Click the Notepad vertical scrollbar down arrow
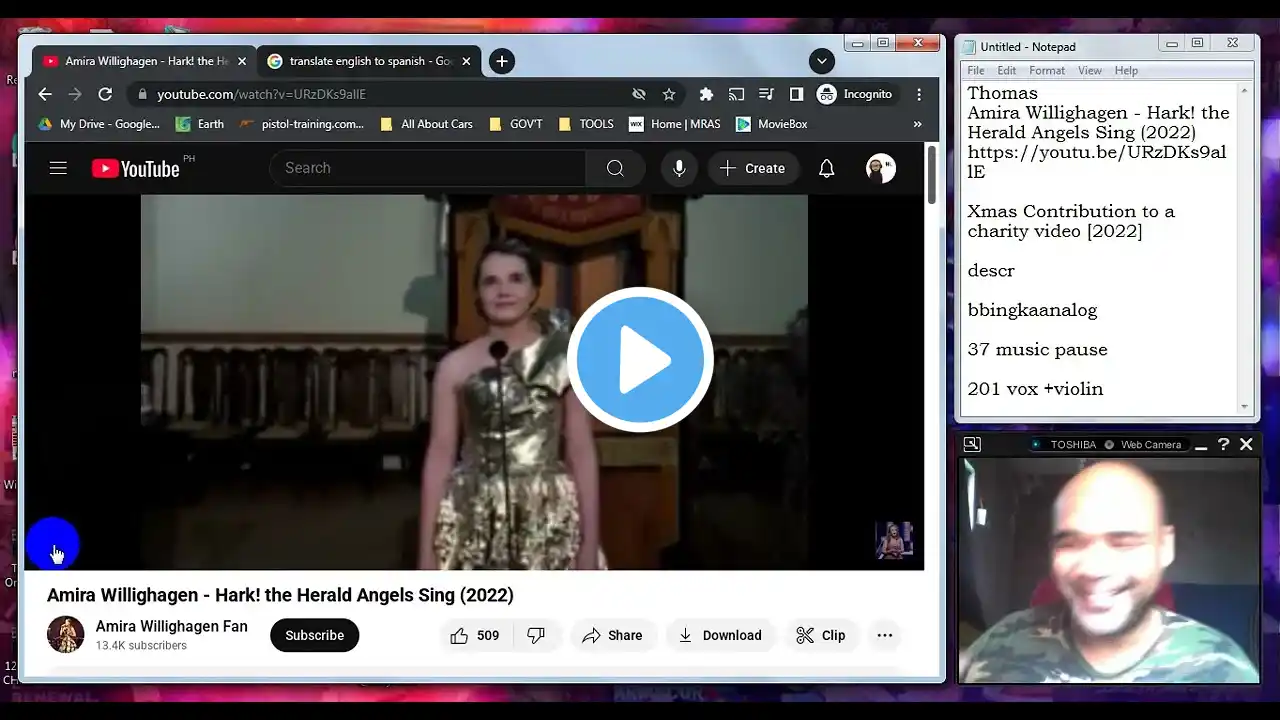This screenshot has height=720, width=1280. point(1245,407)
